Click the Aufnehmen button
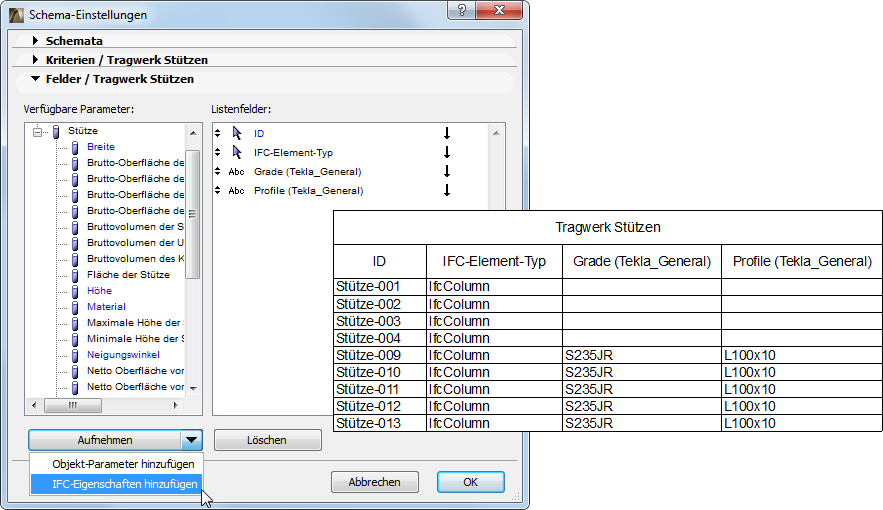This screenshot has width=883, height=510. pos(105,440)
